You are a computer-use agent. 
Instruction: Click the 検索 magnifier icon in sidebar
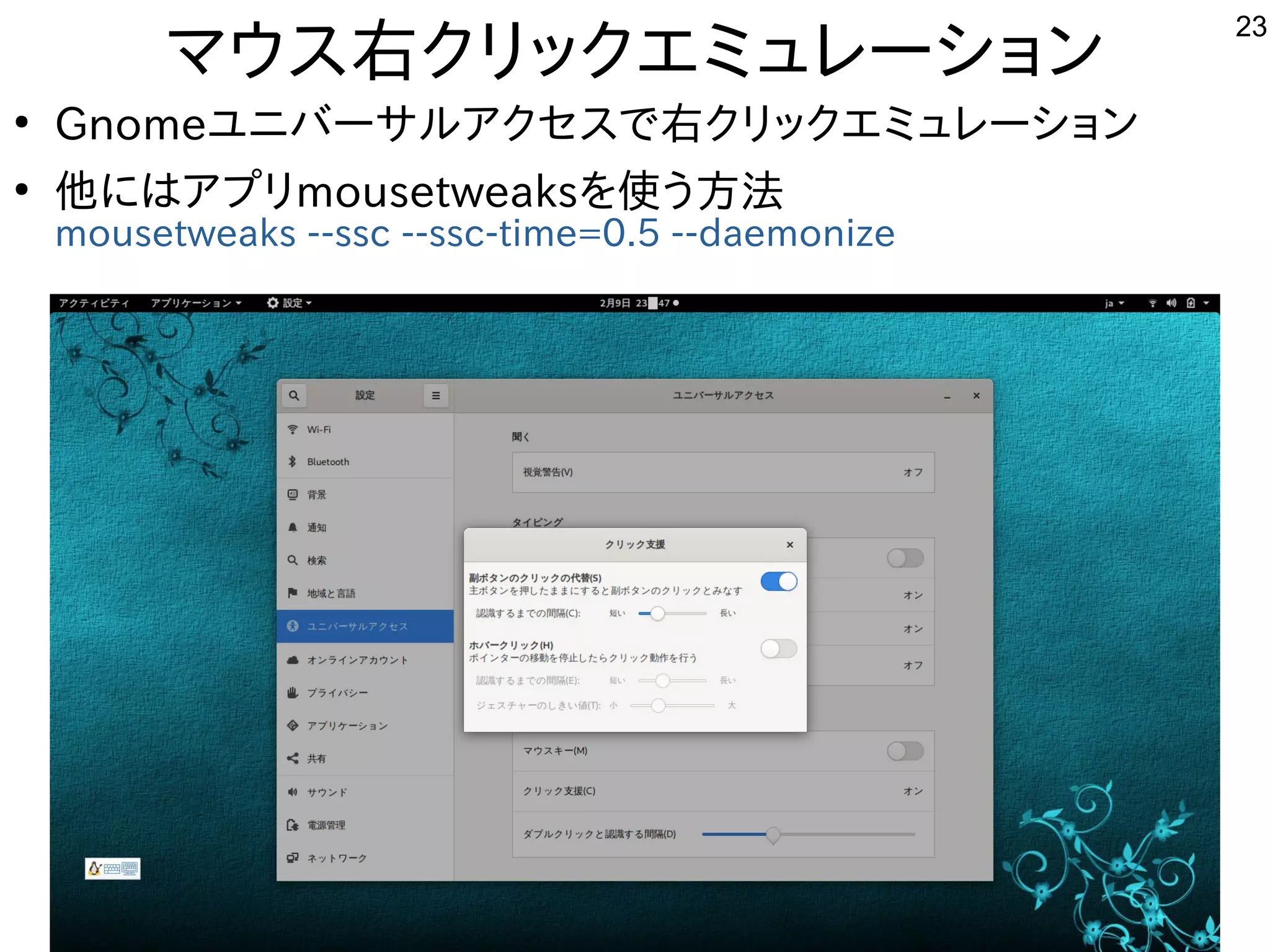[293, 560]
